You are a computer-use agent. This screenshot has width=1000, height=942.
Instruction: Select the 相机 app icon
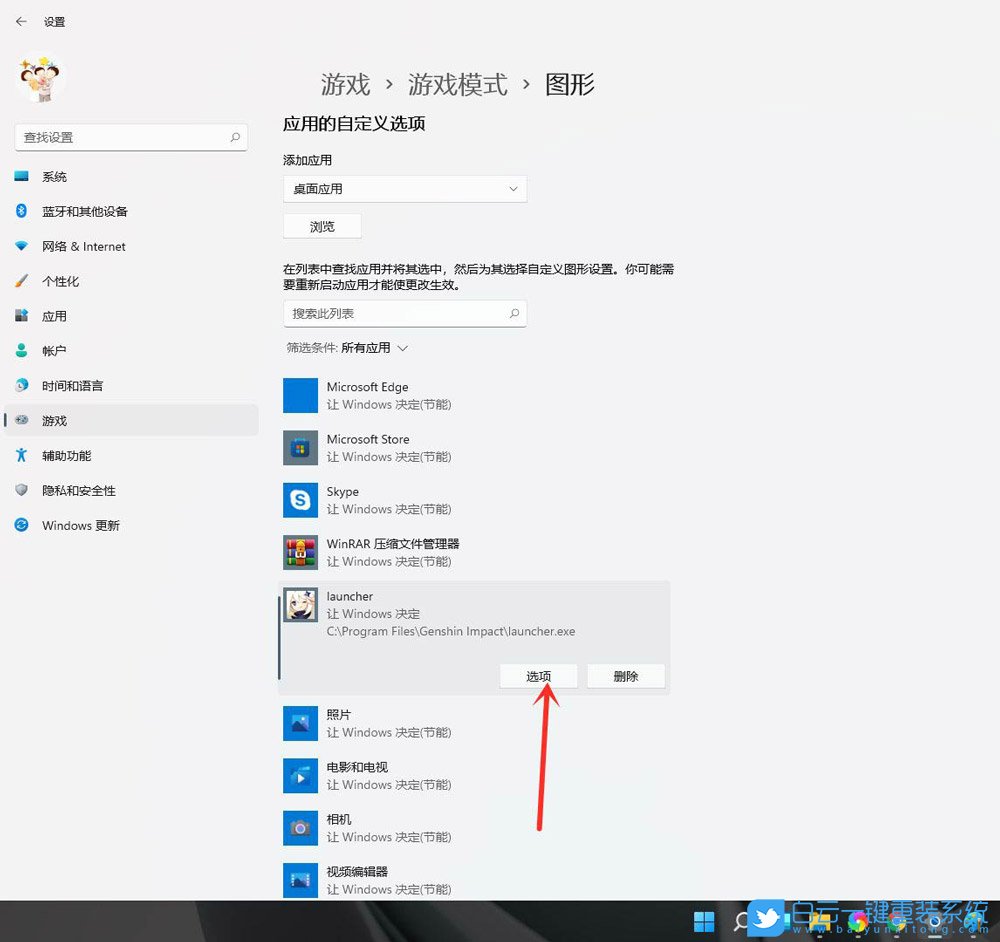[299, 827]
